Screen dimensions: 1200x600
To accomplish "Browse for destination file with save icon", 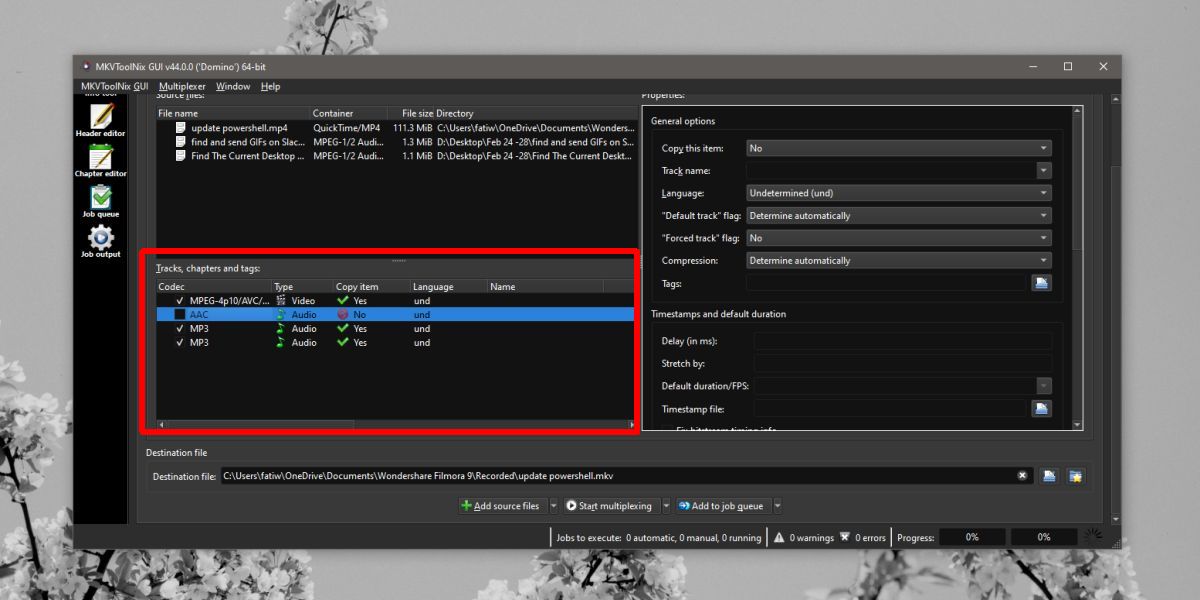I will (x=1049, y=476).
